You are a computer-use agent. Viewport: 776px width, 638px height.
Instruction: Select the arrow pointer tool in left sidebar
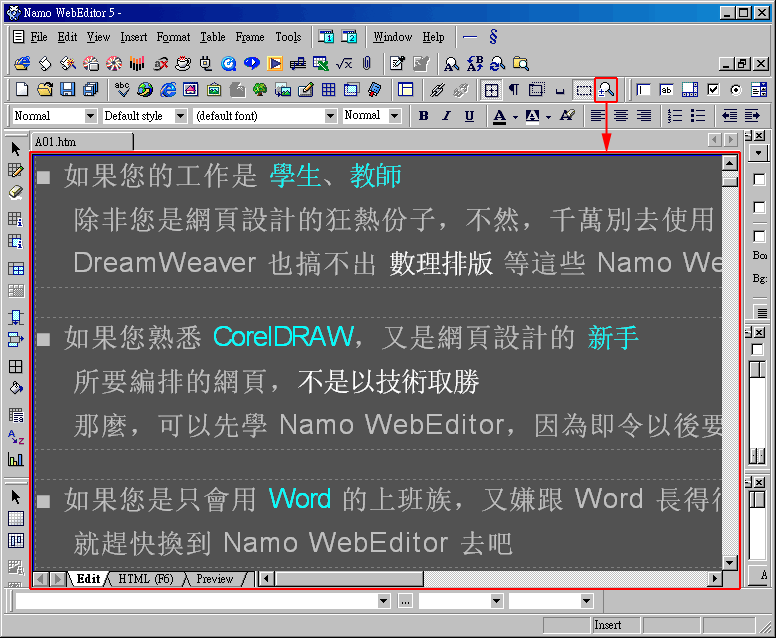[x=15, y=149]
